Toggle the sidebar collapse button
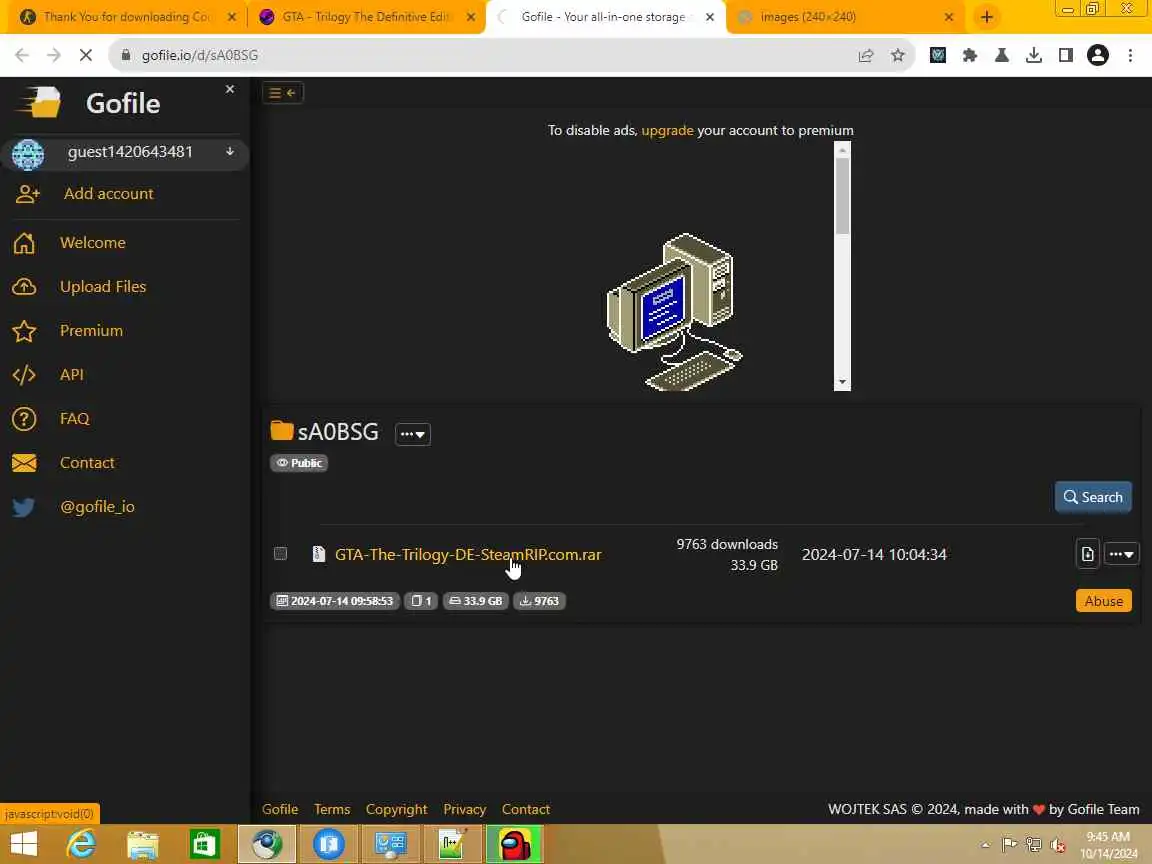This screenshot has width=1152, height=864. point(282,93)
